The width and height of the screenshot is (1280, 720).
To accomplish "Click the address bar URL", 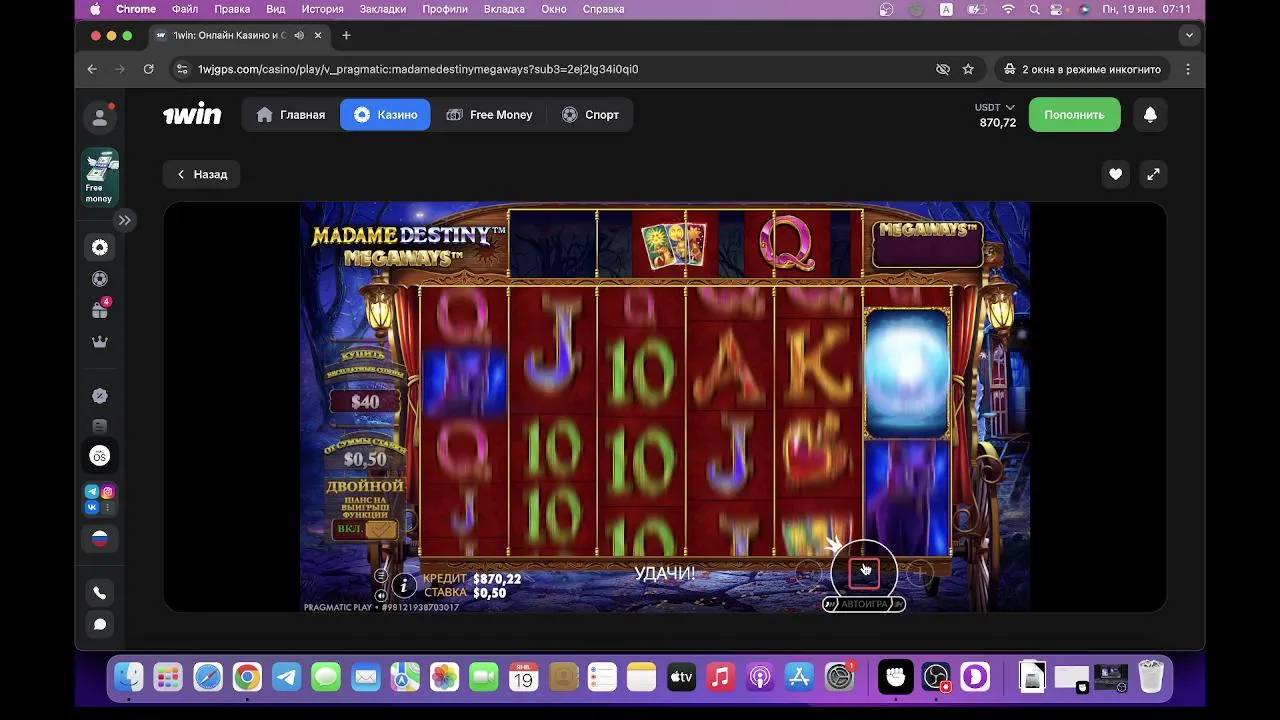I will tap(417, 69).
